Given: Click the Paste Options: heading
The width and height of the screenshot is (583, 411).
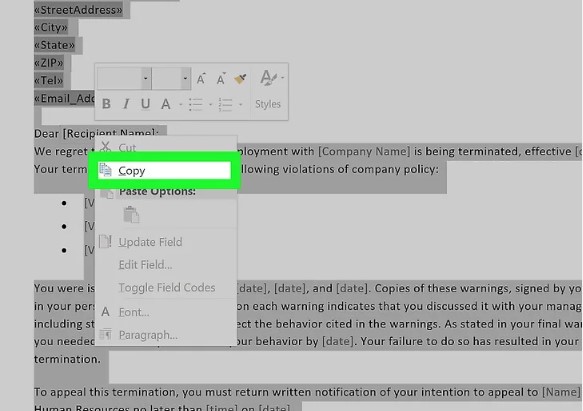Looking at the screenshot, I should pyautogui.click(x=157, y=191).
